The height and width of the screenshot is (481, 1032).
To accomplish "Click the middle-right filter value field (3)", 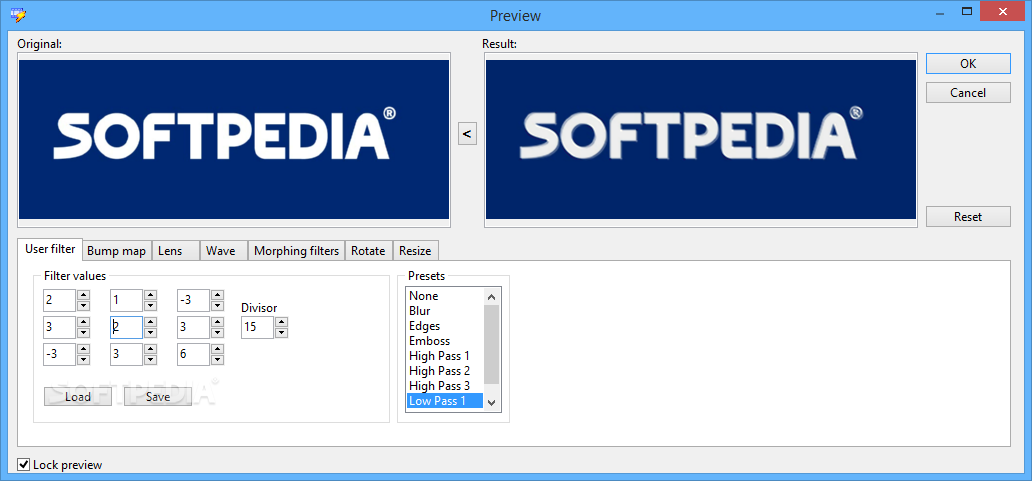I will (194, 327).
